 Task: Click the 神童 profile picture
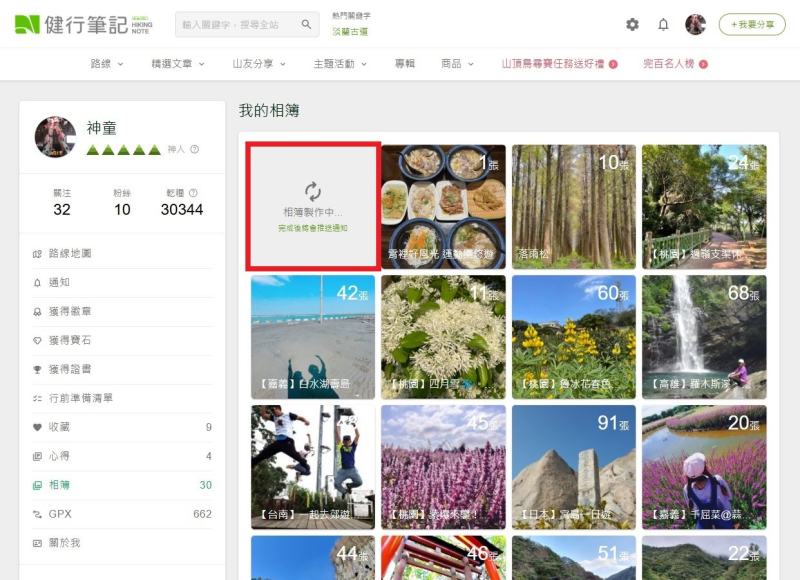pos(55,137)
